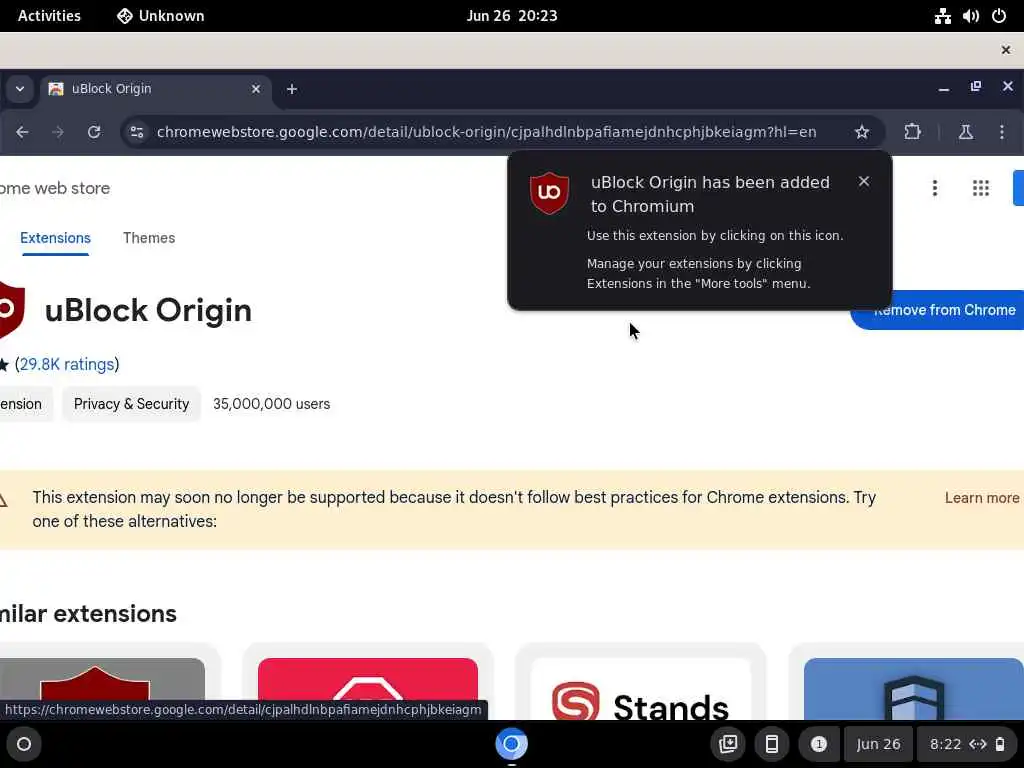Open the Extensions puzzle icon menu
The image size is (1024, 768).
[912, 132]
